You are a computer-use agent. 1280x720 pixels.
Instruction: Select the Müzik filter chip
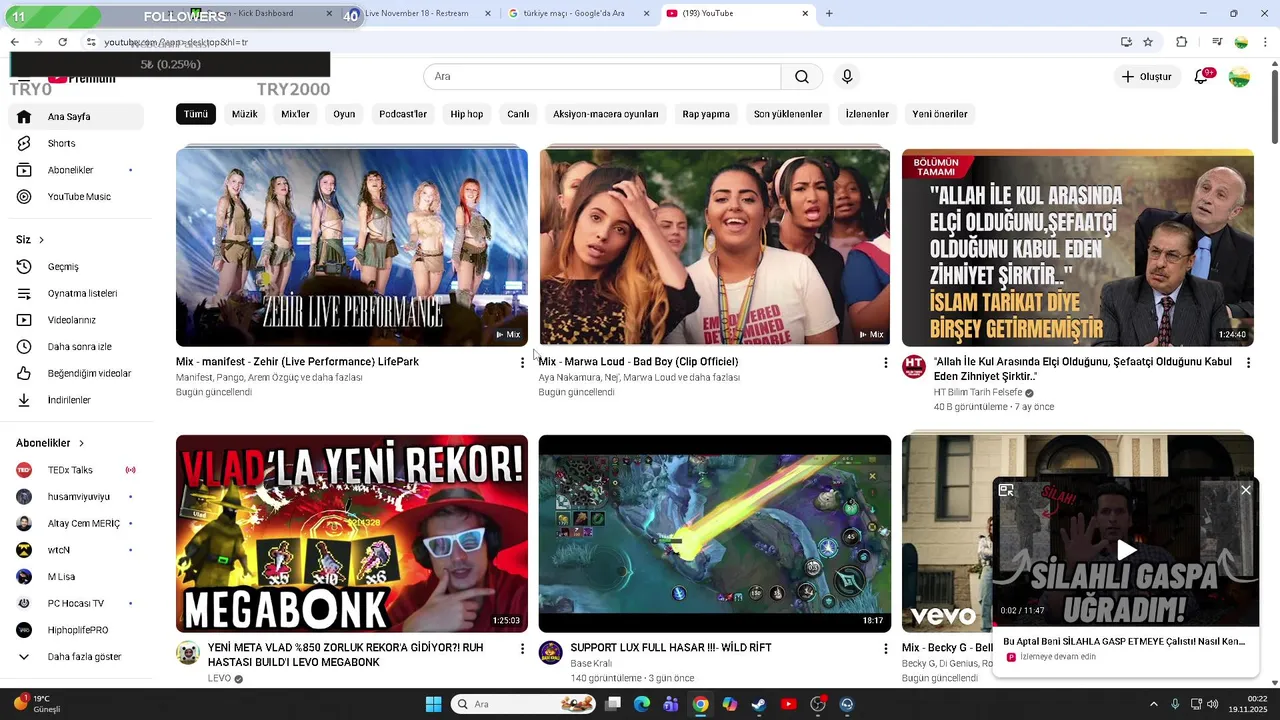[245, 114]
